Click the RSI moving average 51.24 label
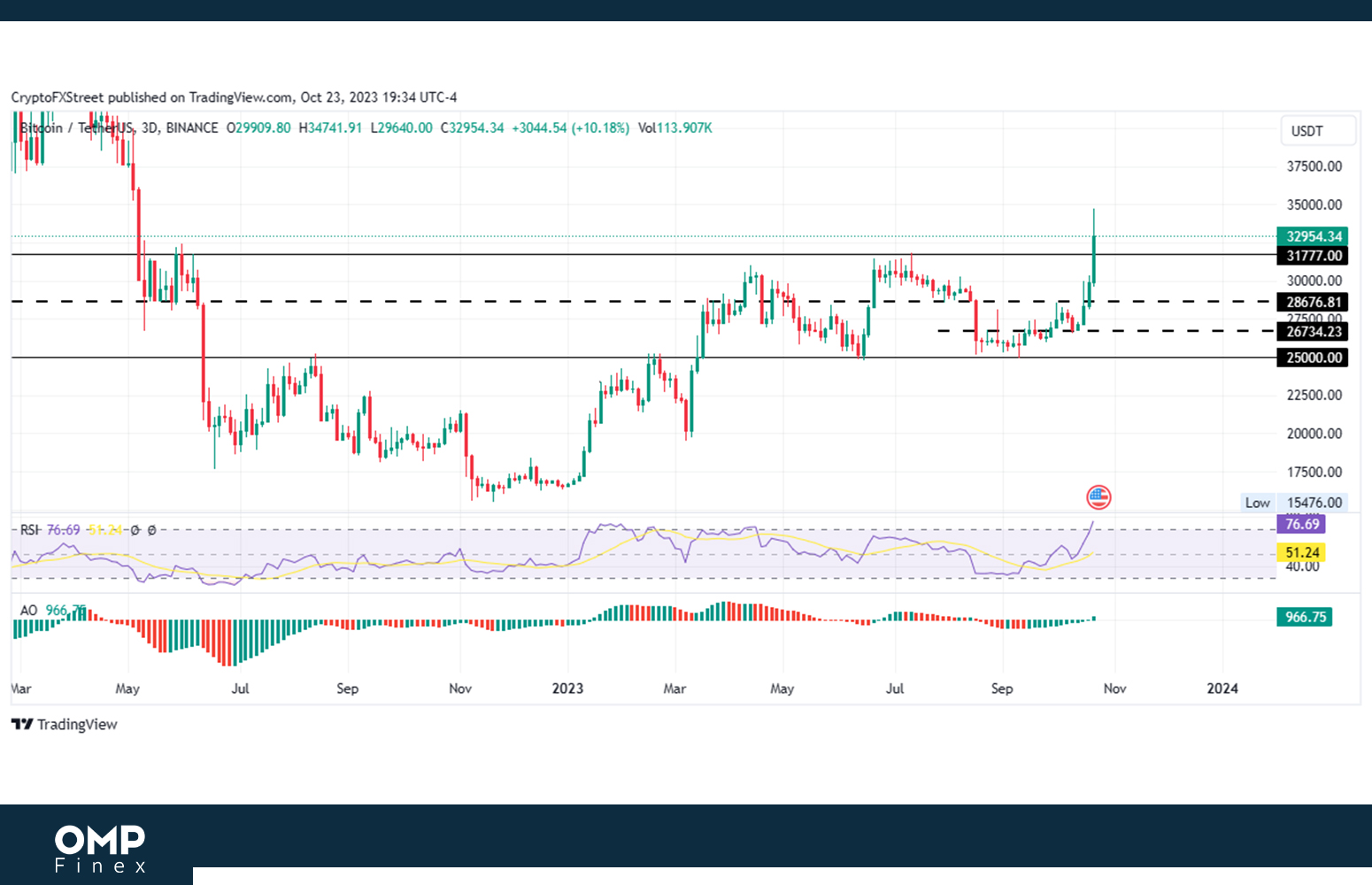The height and width of the screenshot is (885, 1372). click(x=1301, y=552)
